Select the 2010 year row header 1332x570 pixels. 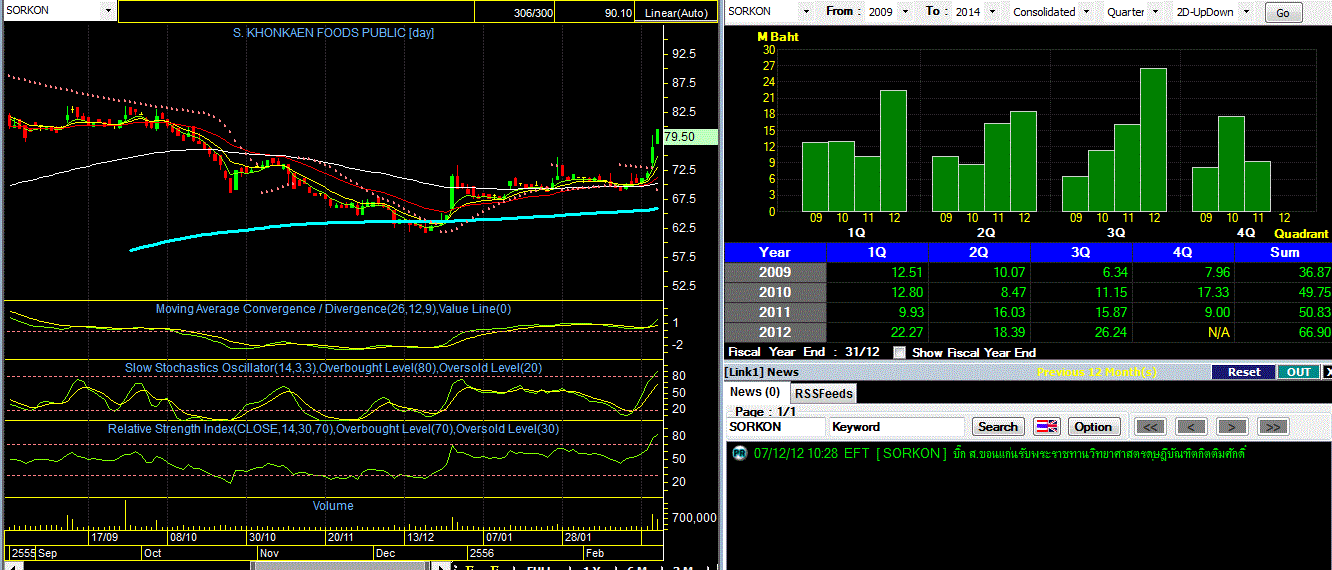pyautogui.click(x=775, y=292)
